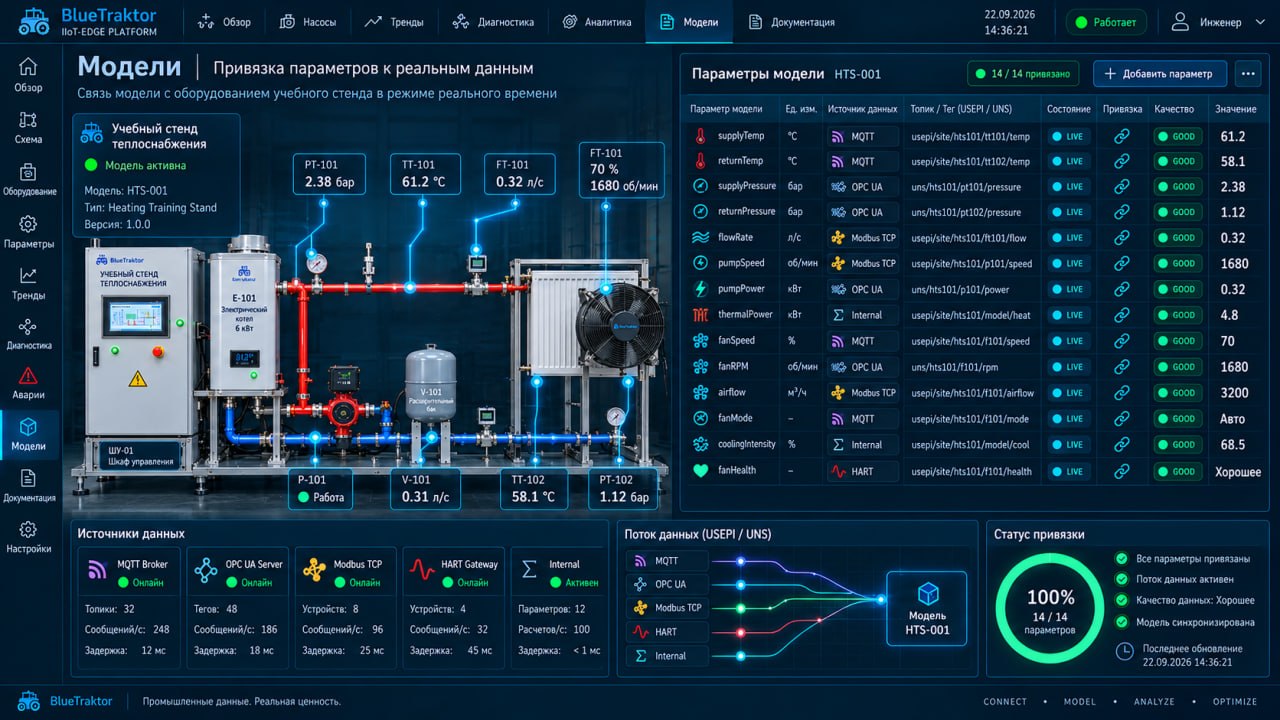
Task: Click the binding link icon for fanRPM
Action: pos(1122,367)
